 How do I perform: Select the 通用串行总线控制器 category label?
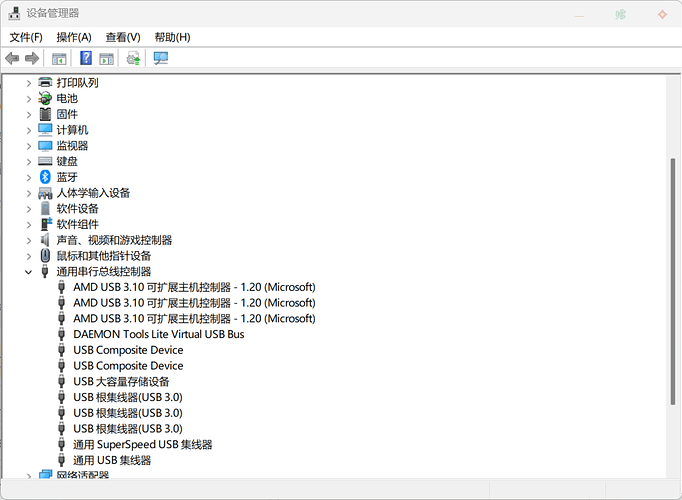pyautogui.click(x=104, y=271)
